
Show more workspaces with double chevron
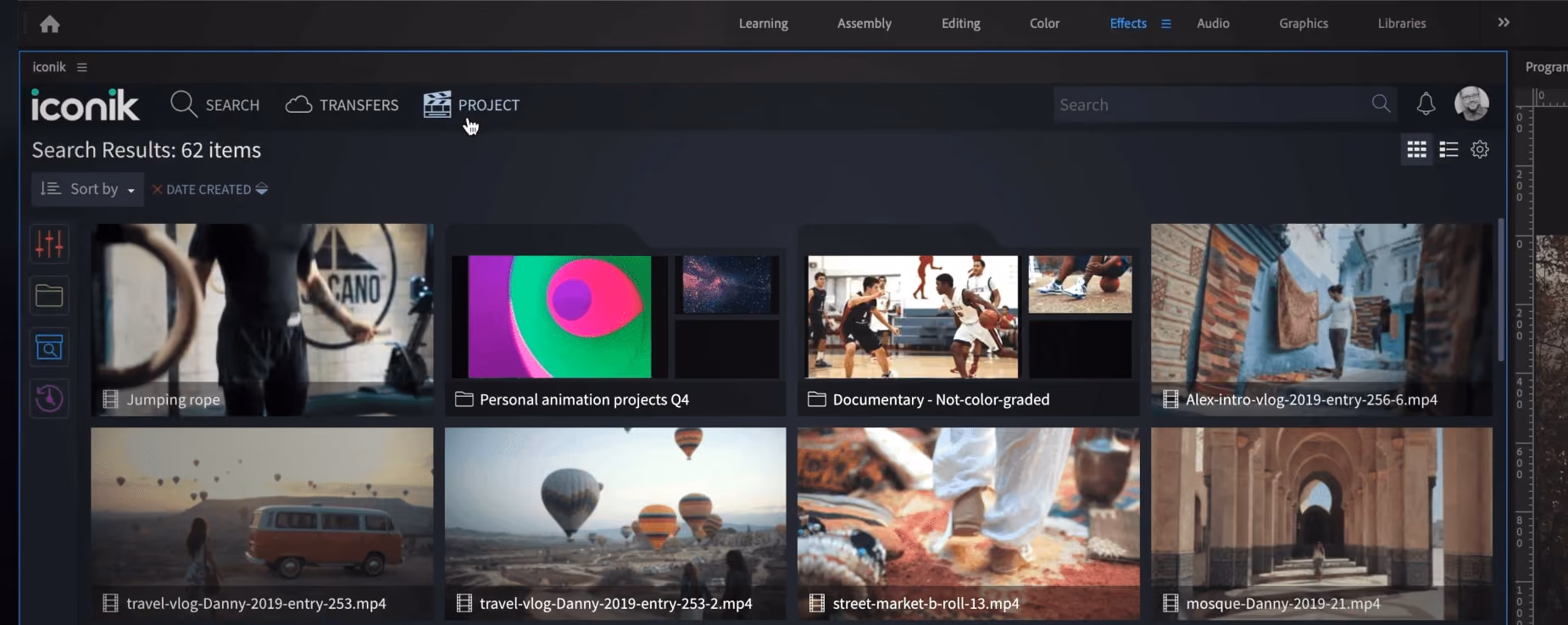point(1504,22)
